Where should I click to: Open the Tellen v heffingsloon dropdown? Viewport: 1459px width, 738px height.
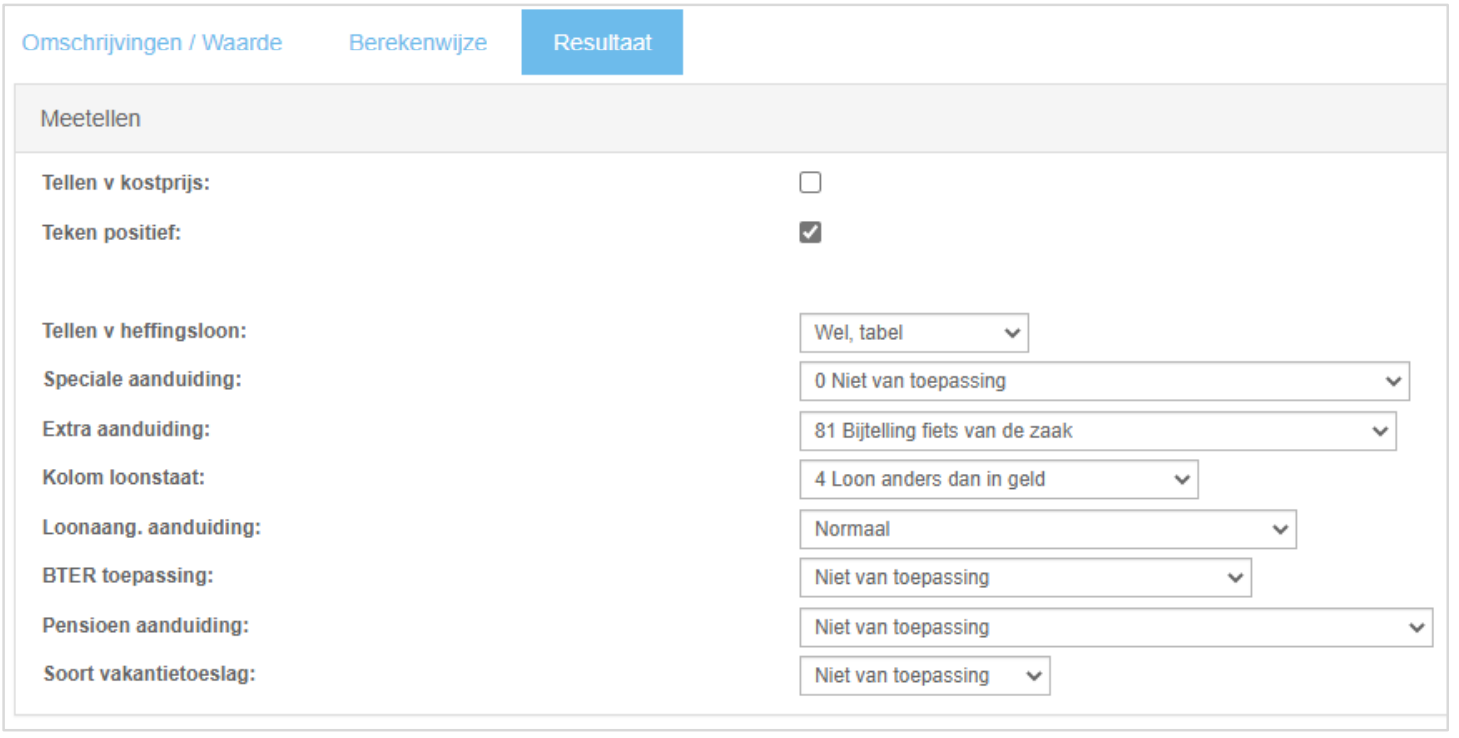(914, 333)
